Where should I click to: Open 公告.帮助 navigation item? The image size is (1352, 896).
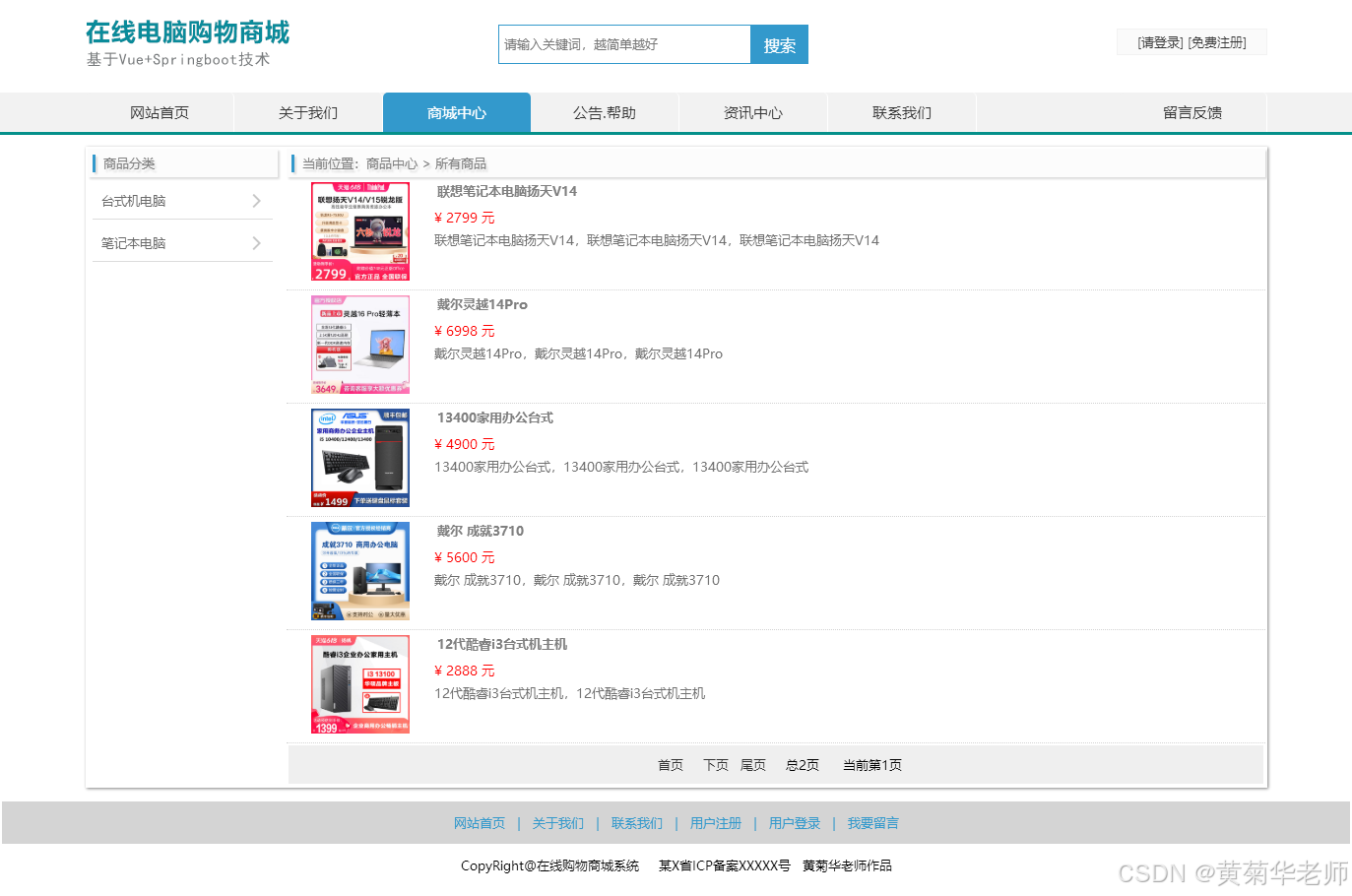pyautogui.click(x=605, y=112)
